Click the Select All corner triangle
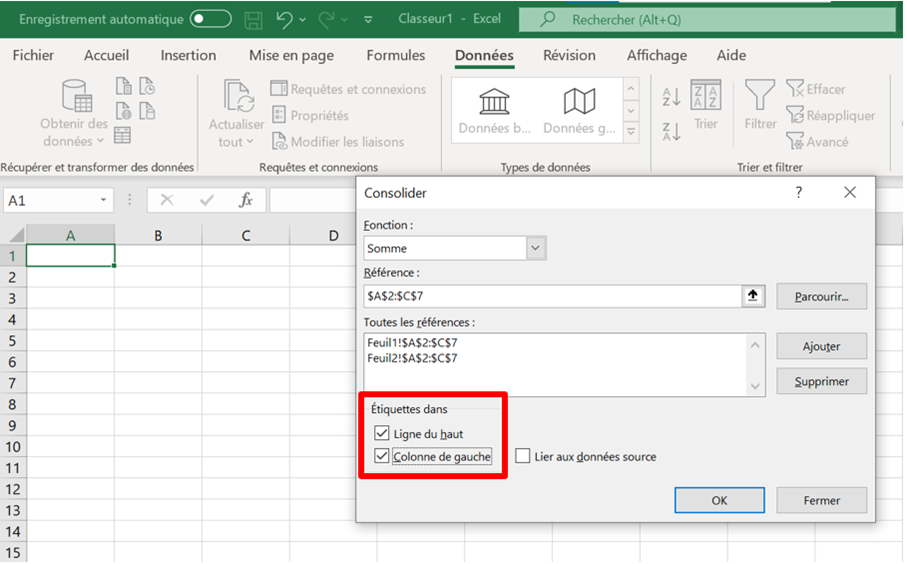This screenshot has width=907, height=564. (x=16, y=235)
